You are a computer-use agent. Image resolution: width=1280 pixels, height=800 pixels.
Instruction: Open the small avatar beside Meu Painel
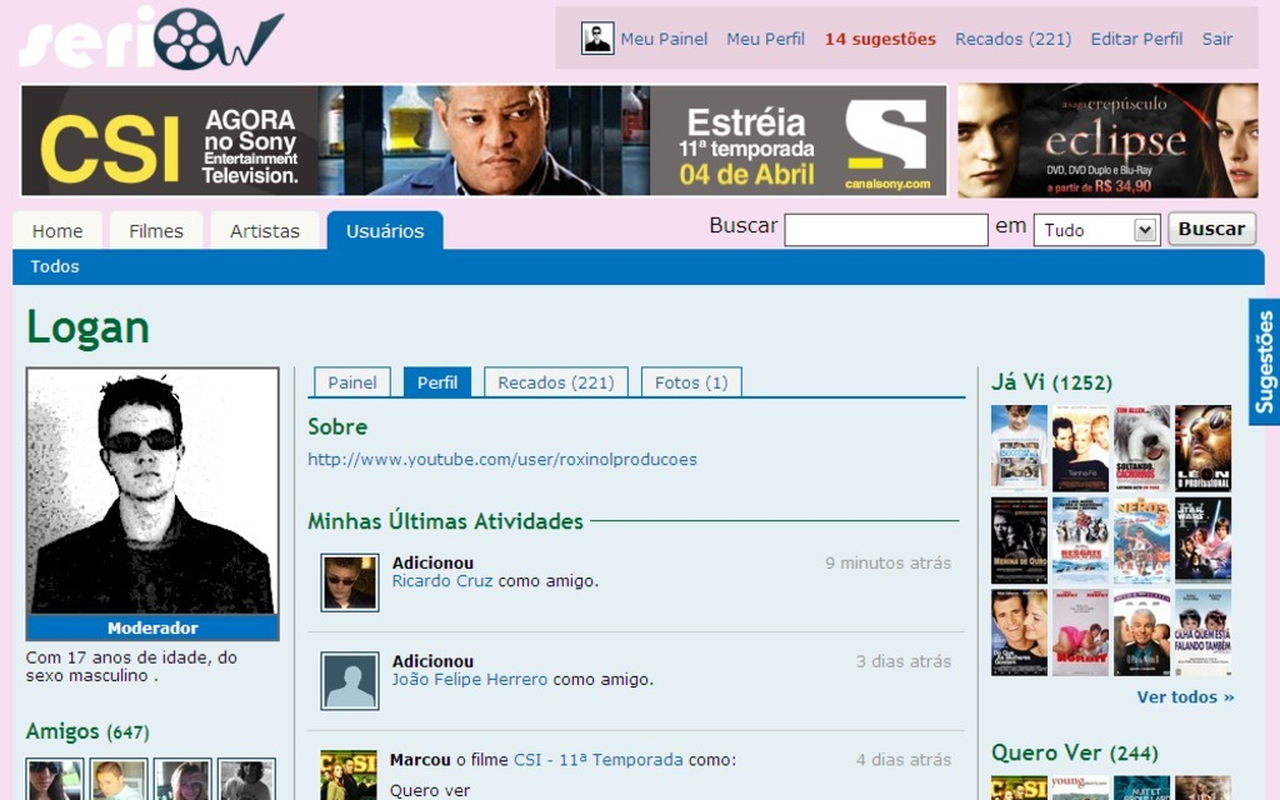tap(598, 39)
